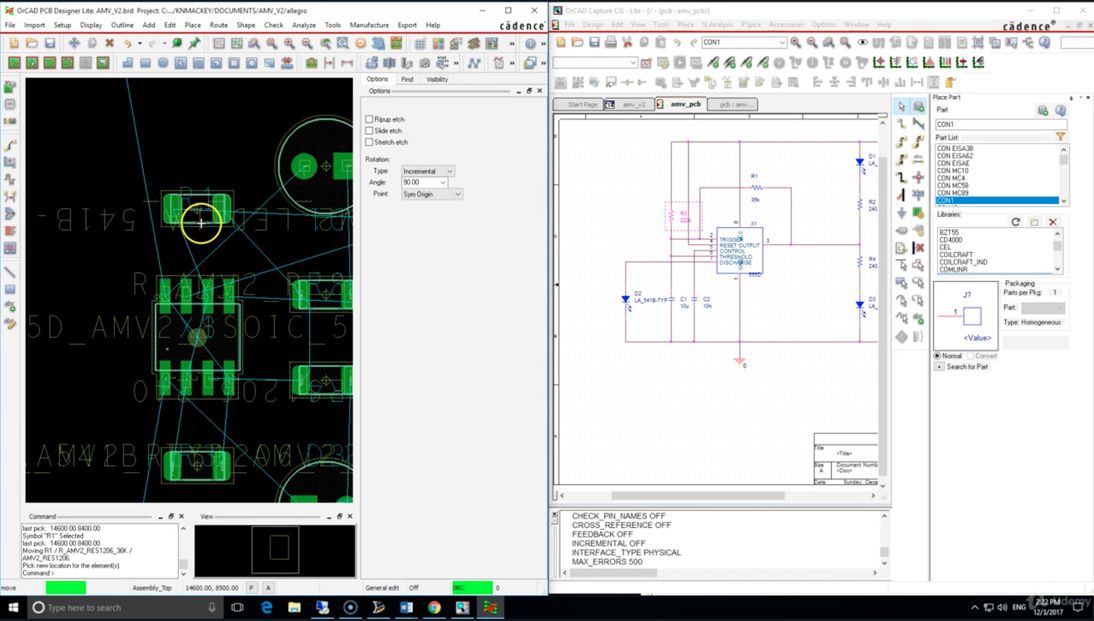Enable the Stretch etch checkbox
The width and height of the screenshot is (1094, 621).
pos(369,142)
